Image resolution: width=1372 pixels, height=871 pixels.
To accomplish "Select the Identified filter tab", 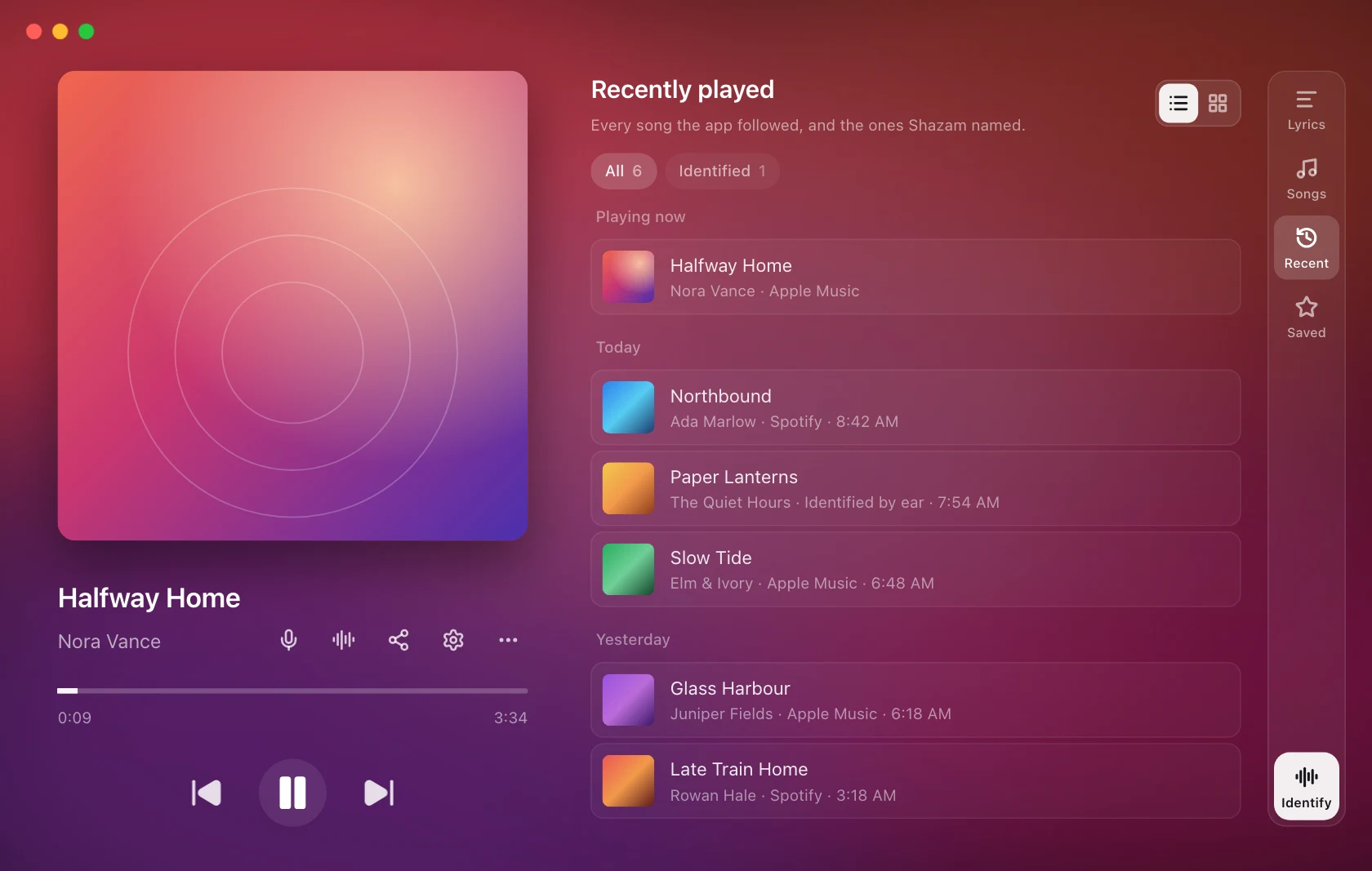I will (x=722, y=171).
